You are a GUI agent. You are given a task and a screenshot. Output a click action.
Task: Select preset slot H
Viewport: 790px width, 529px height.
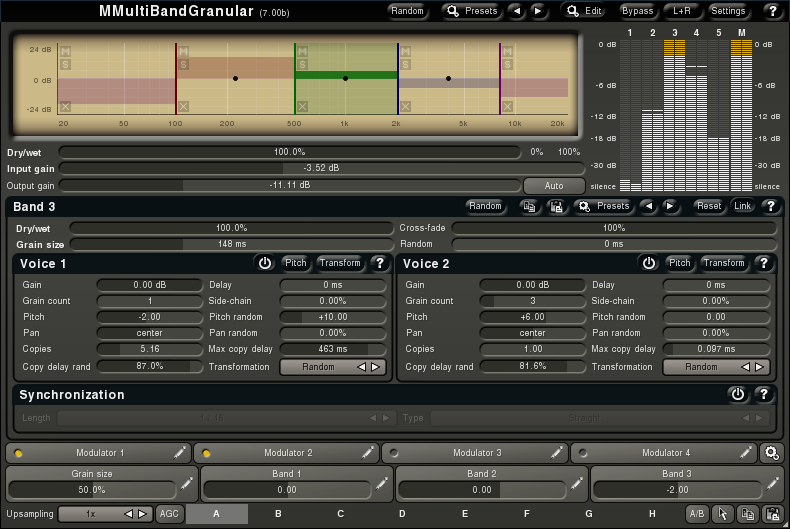pos(652,514)
